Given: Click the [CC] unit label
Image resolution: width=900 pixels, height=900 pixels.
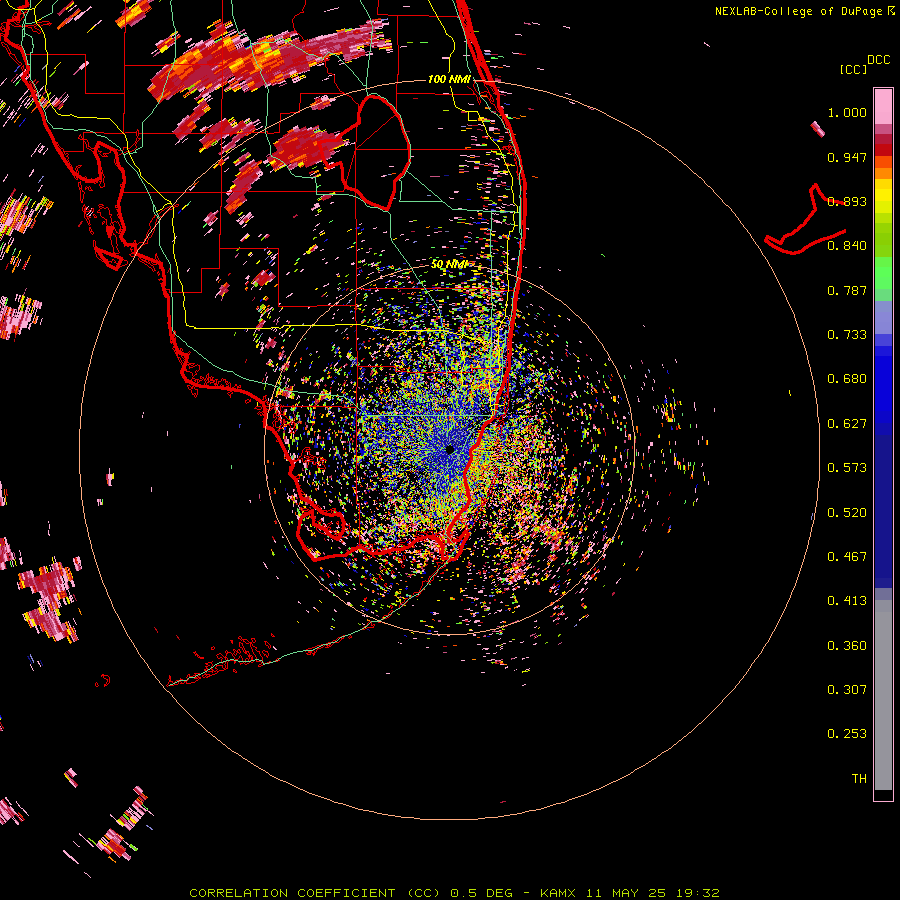Looking at the screenshot, I should 853,69.
